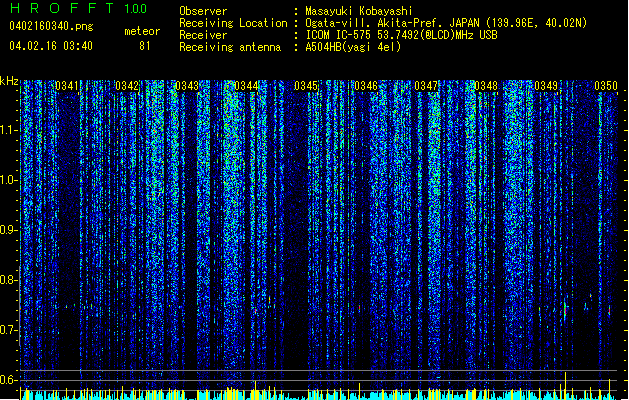
Task: Click the 'meteor' label
Action: coord(142,31)
